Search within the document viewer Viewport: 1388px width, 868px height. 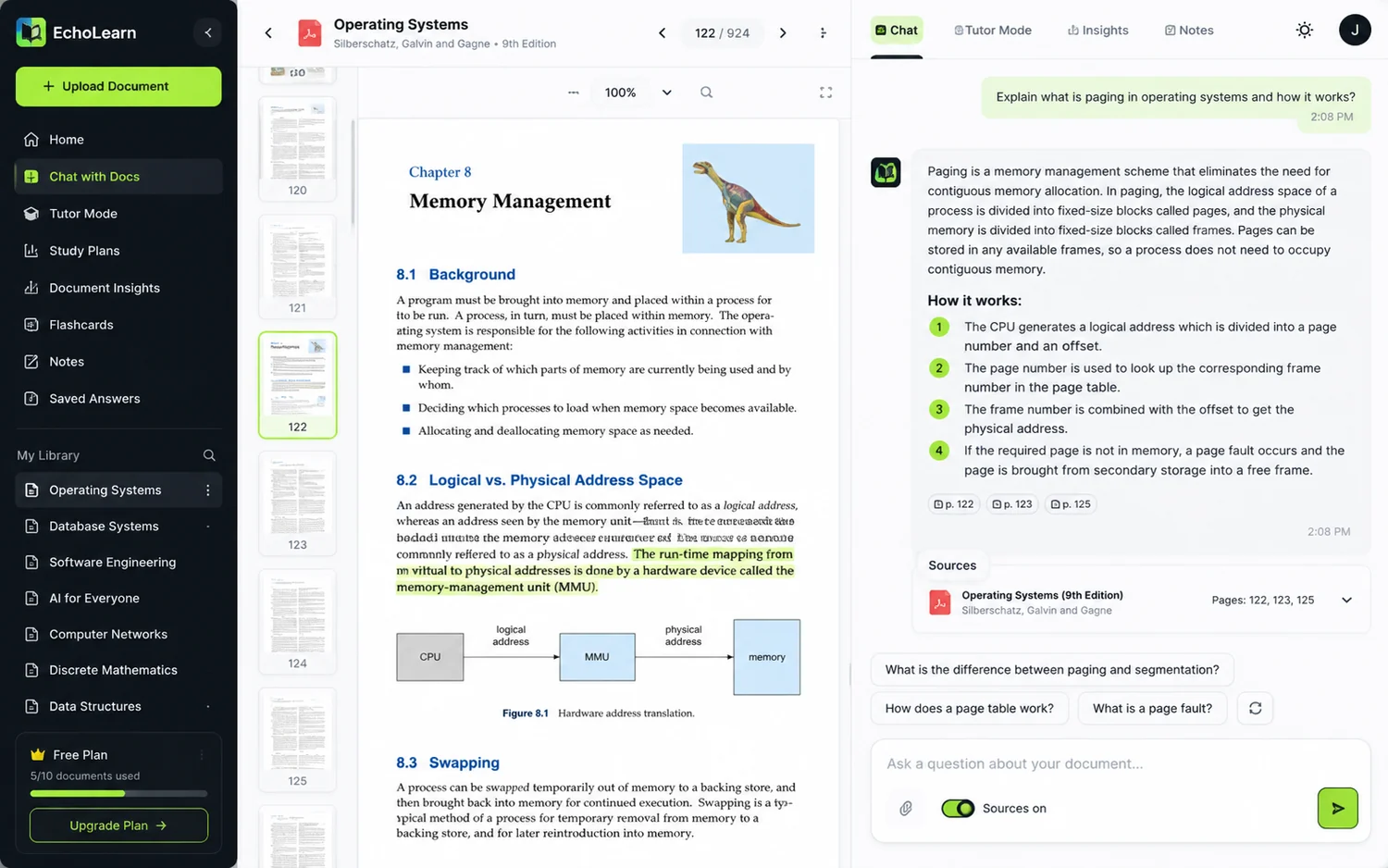(x=706, y=93)
